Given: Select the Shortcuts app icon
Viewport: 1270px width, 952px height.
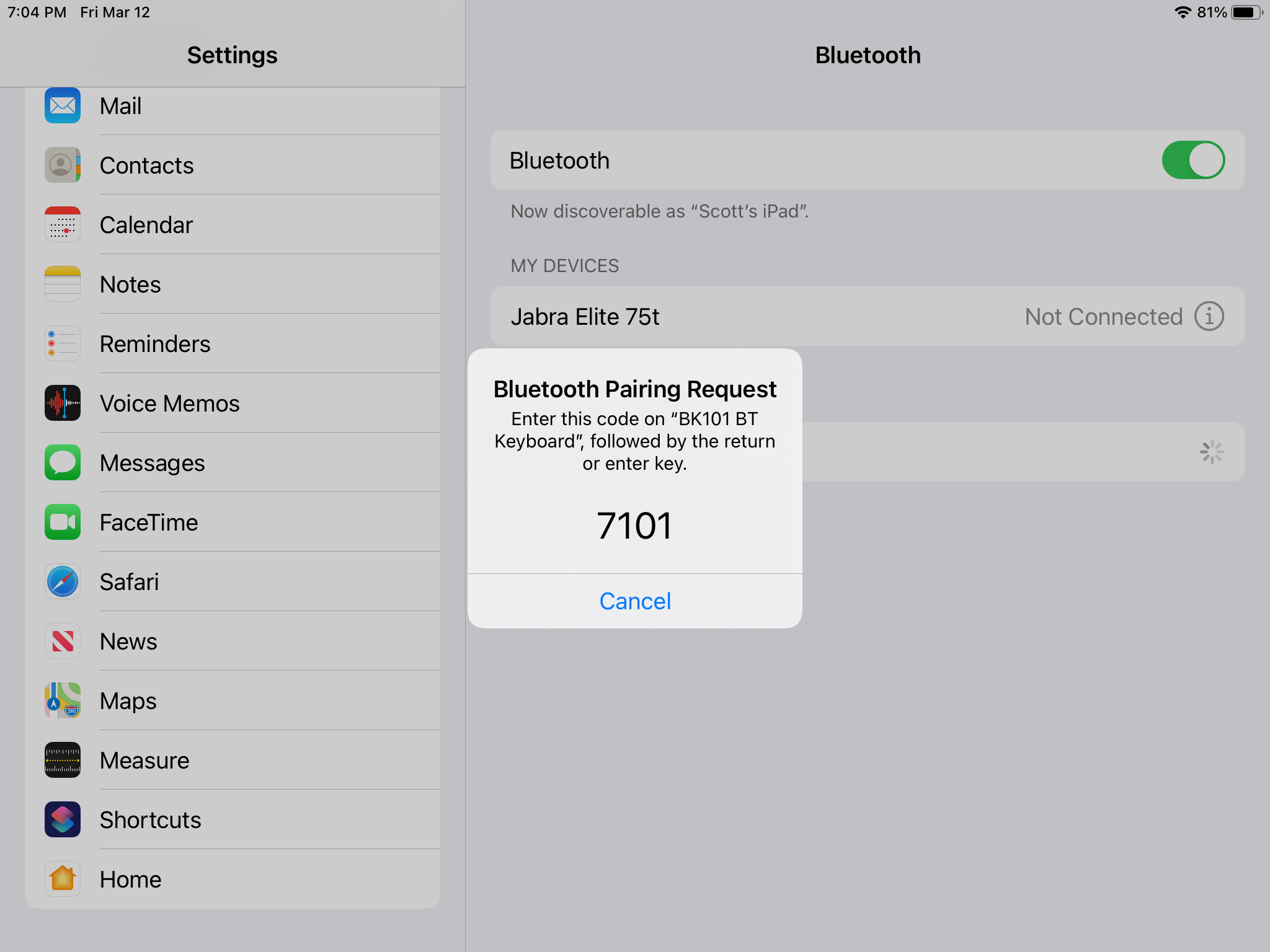Looking at the screenshot, I should (62, 819).
